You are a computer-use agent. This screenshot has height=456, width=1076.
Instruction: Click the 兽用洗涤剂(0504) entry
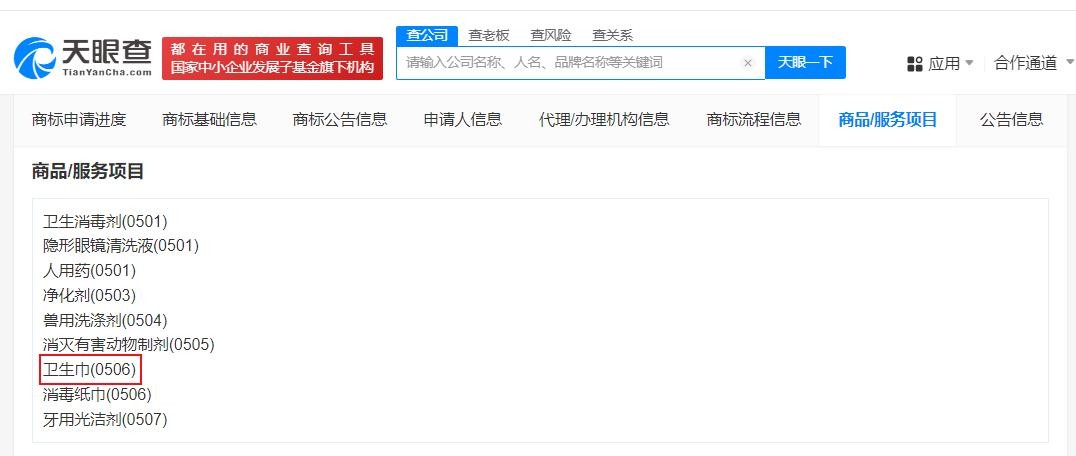pyautogui.click(x=105, y=320)
